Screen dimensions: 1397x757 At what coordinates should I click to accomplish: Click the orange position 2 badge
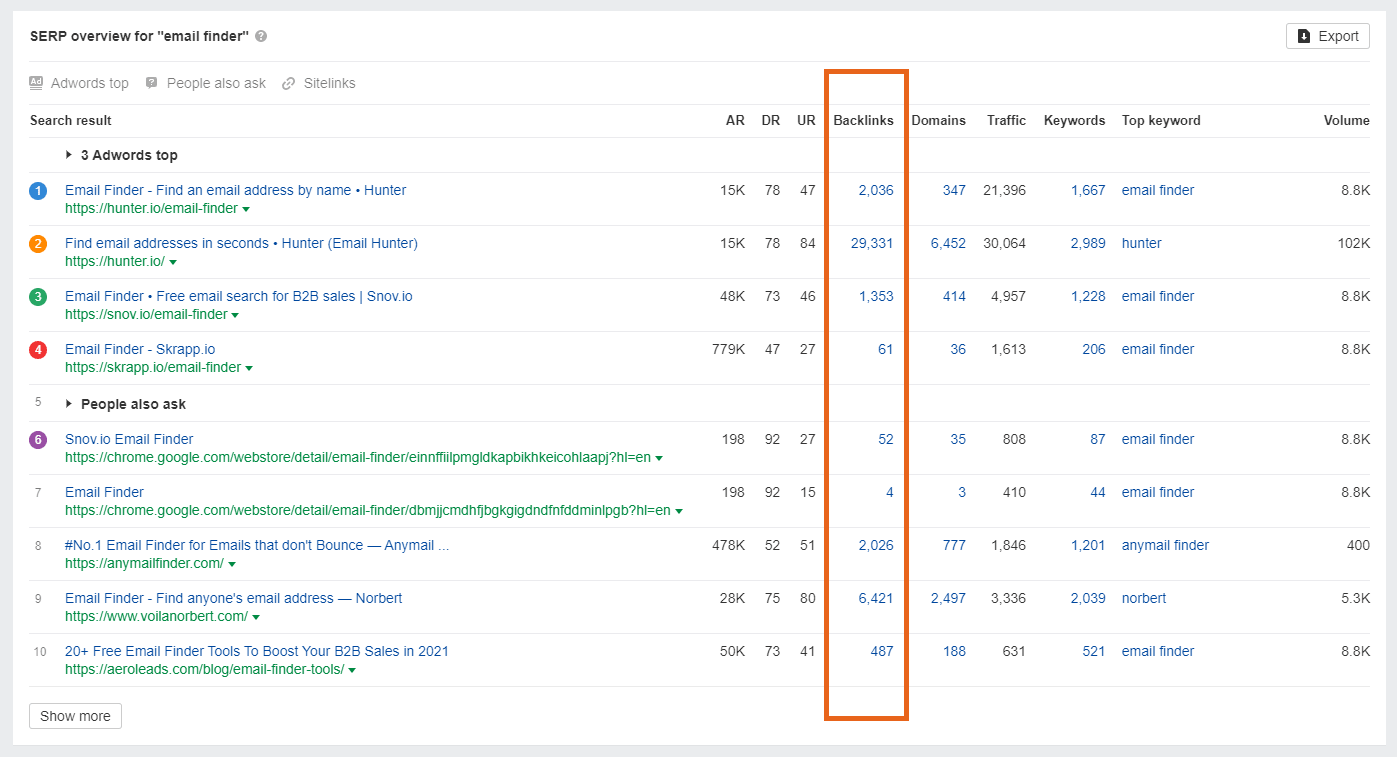pyautogui.click(x=38, y=243)
